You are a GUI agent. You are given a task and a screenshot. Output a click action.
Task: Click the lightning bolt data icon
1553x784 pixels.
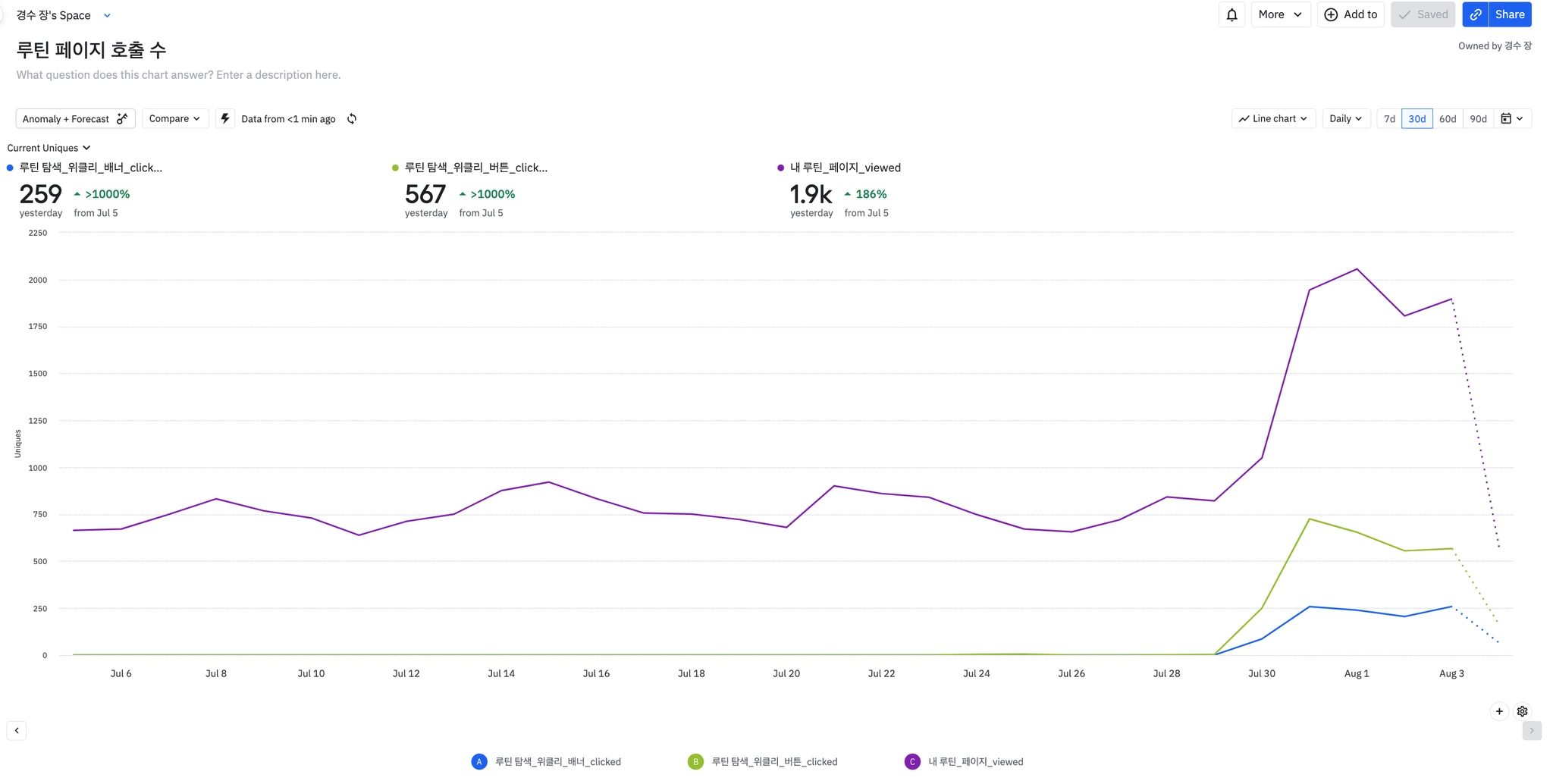click(x=225, y=119)
